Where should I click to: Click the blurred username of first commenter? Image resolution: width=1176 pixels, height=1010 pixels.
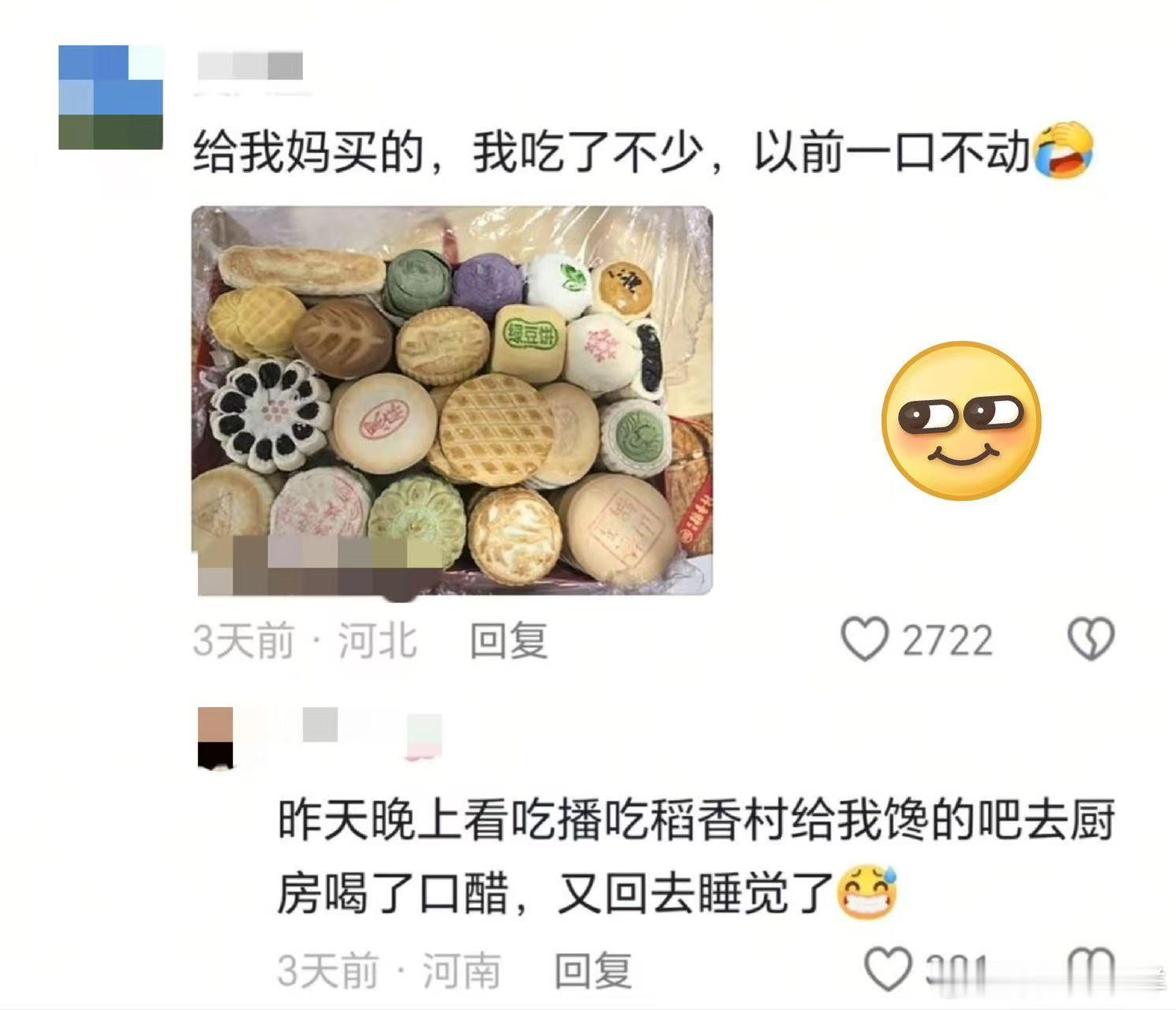click(250, 66)
